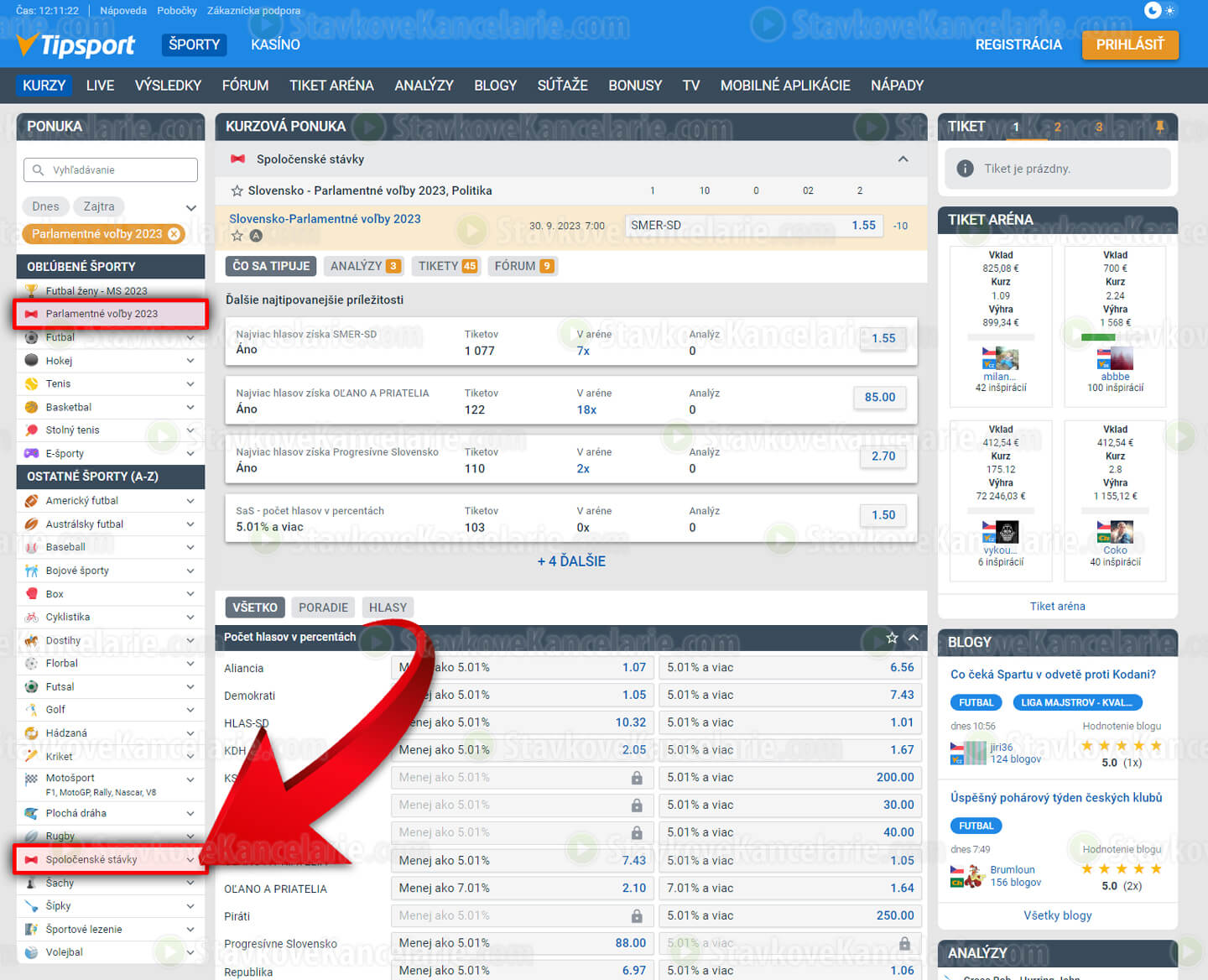Click the PRIHLÁSIŤ button
The image size is (1208, 980).
coord(1130,44)
